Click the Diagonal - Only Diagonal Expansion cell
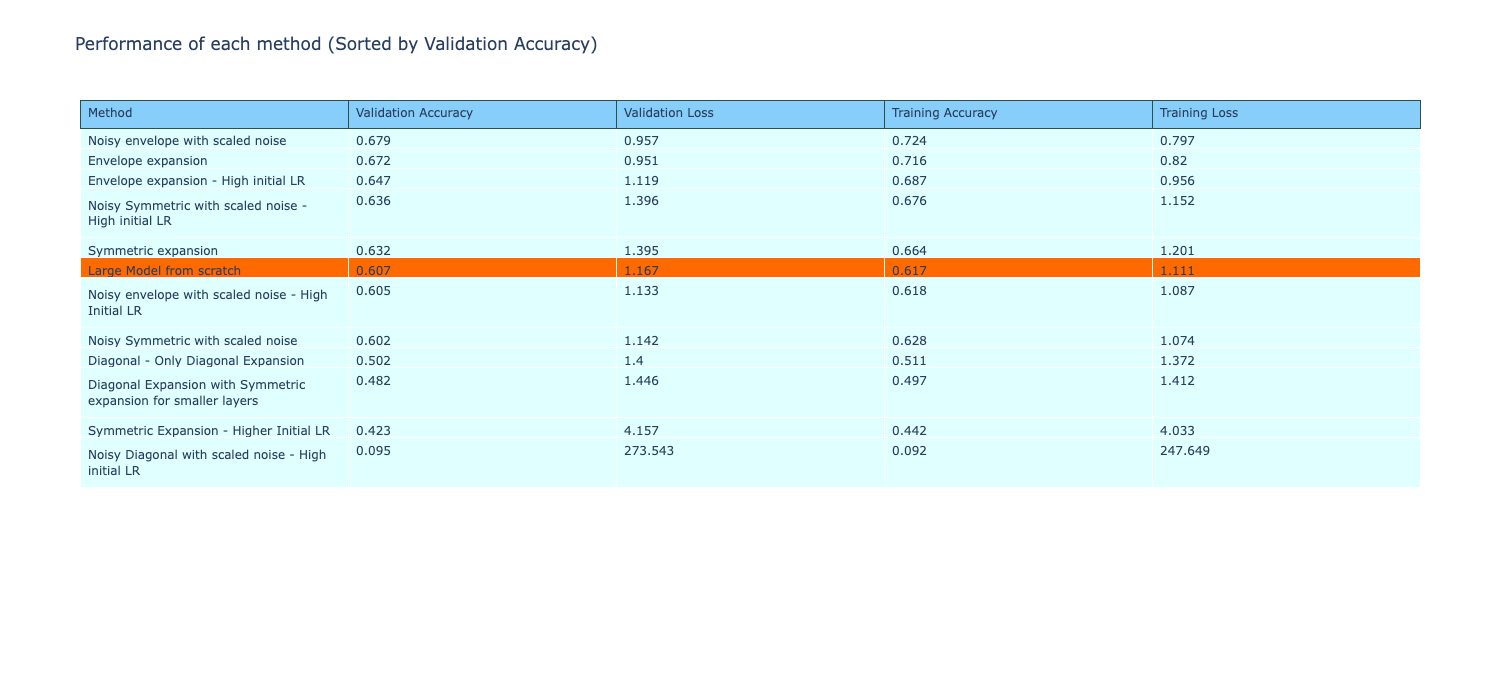Screen dimensions: 1500x700 point(196,360)
